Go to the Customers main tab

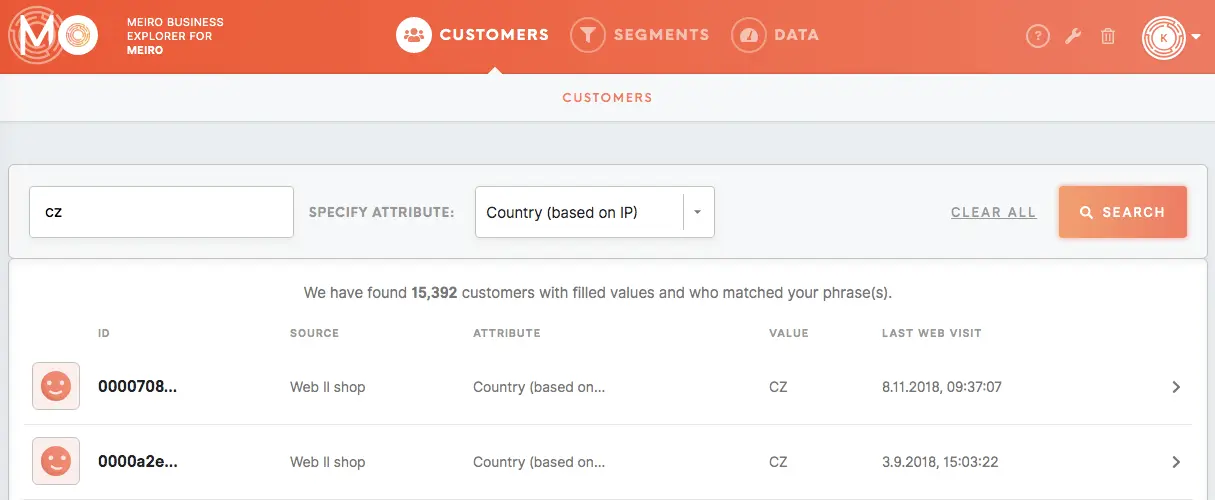[x=472, y=35]
